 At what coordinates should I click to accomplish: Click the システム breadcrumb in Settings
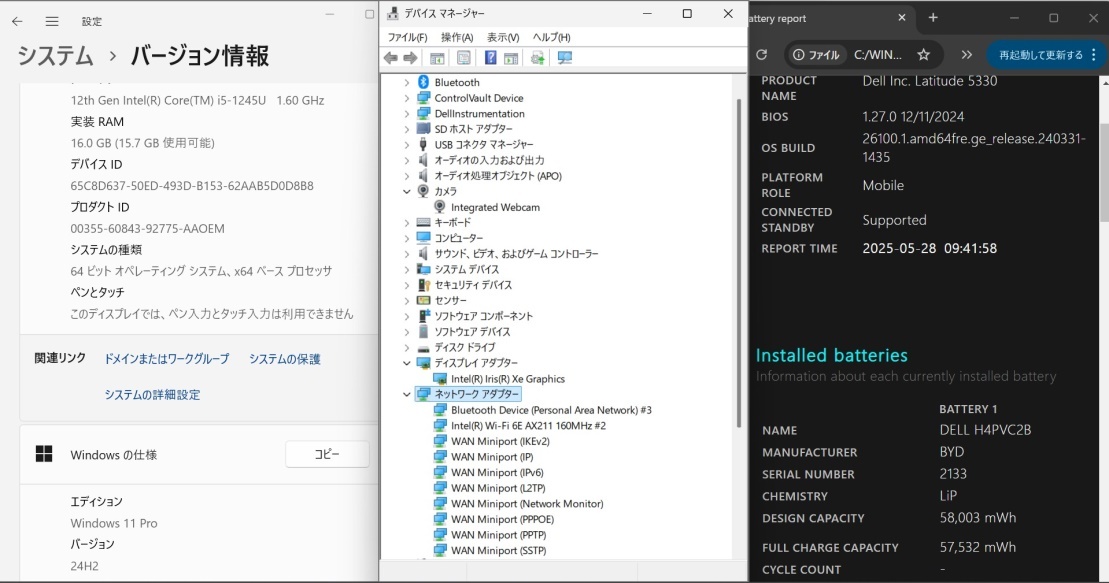55,55
